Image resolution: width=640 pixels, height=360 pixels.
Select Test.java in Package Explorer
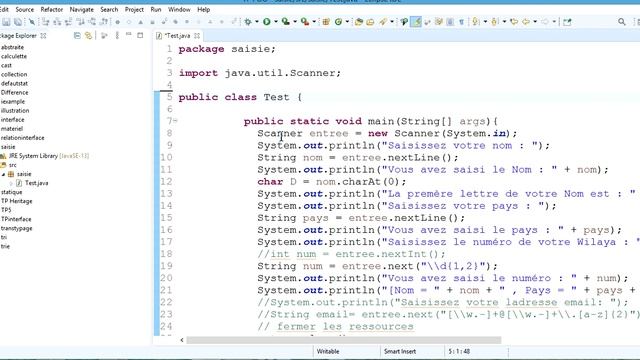36,183
